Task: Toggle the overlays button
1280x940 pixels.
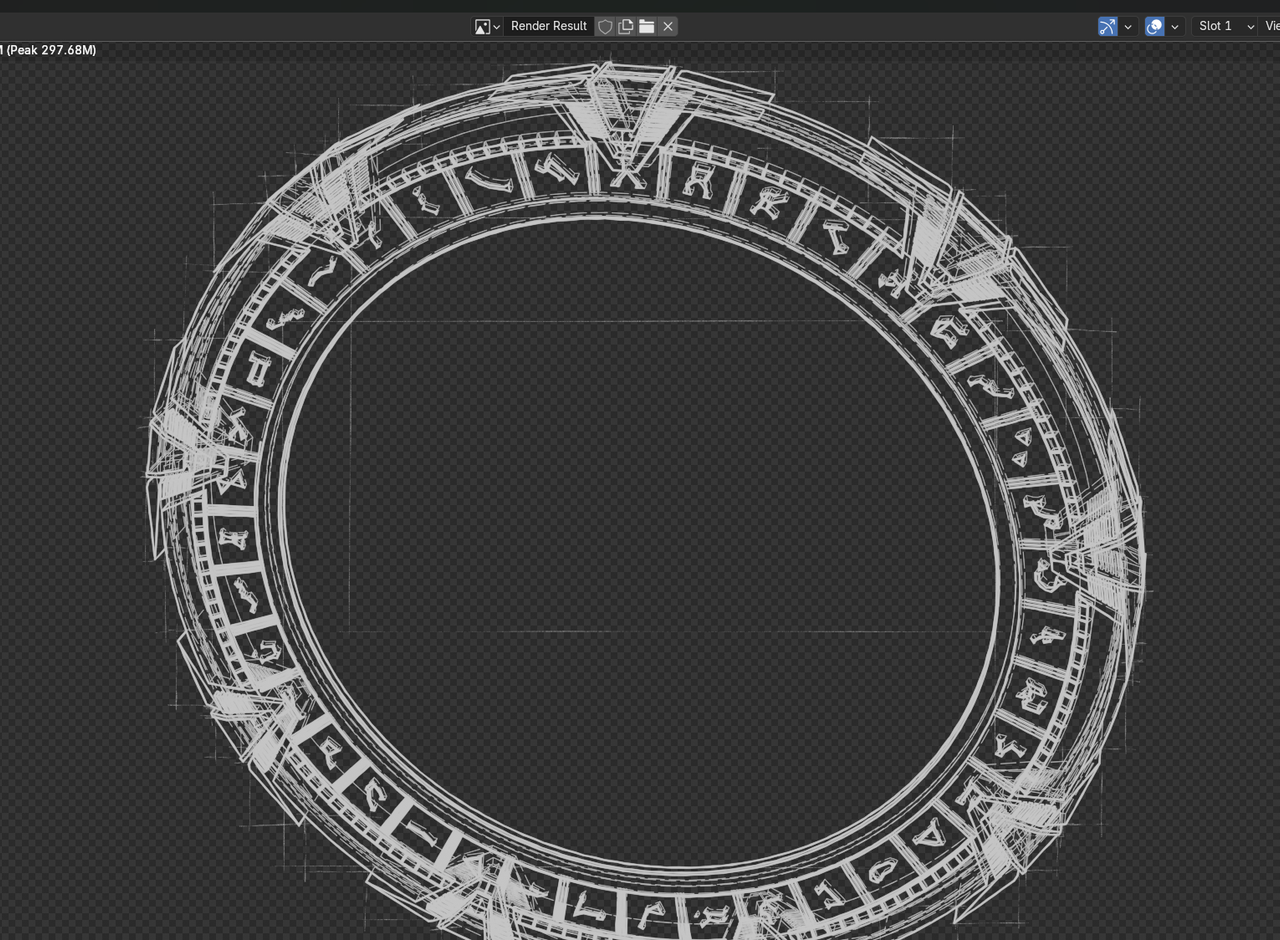Action: 1155,26
